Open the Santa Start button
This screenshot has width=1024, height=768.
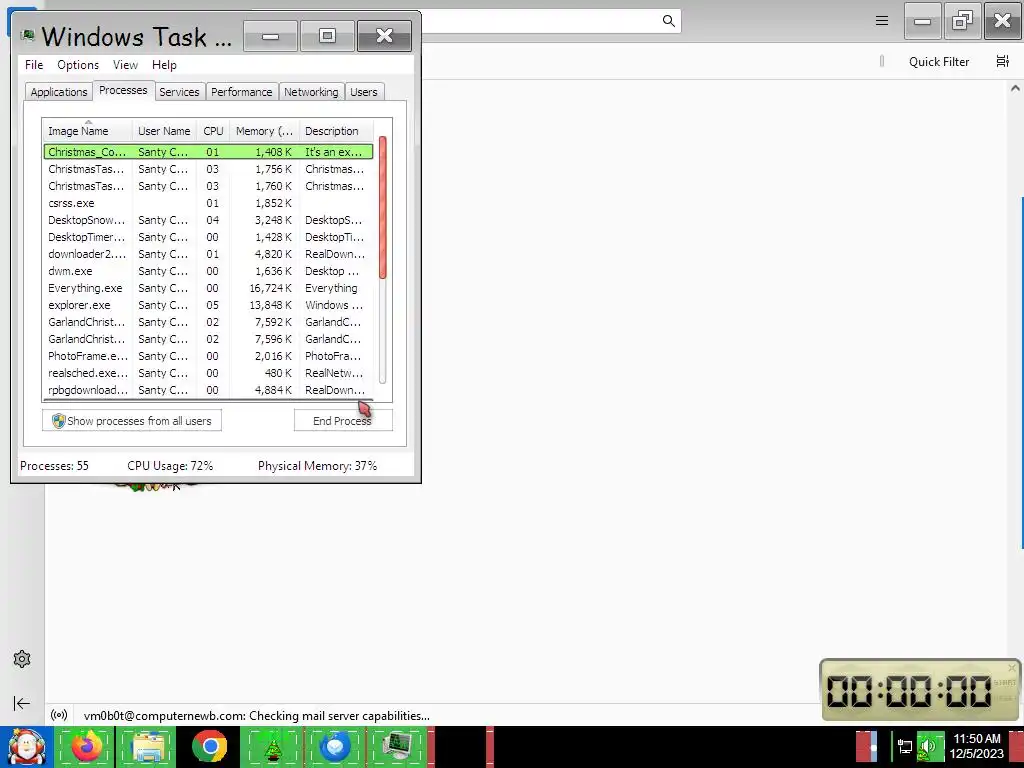coord(26,747)
